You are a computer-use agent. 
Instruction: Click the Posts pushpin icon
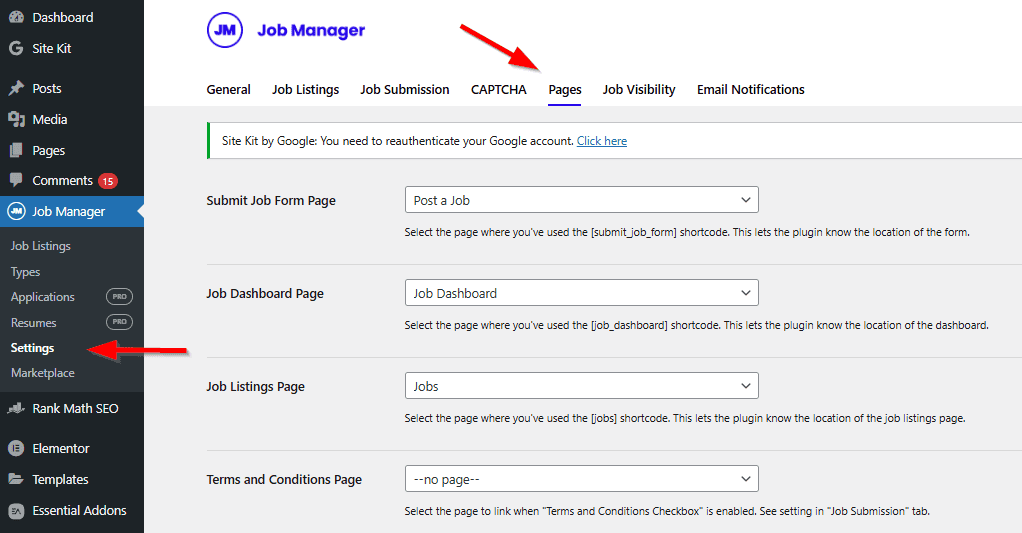pyautogui.click(x=16, y=88)
